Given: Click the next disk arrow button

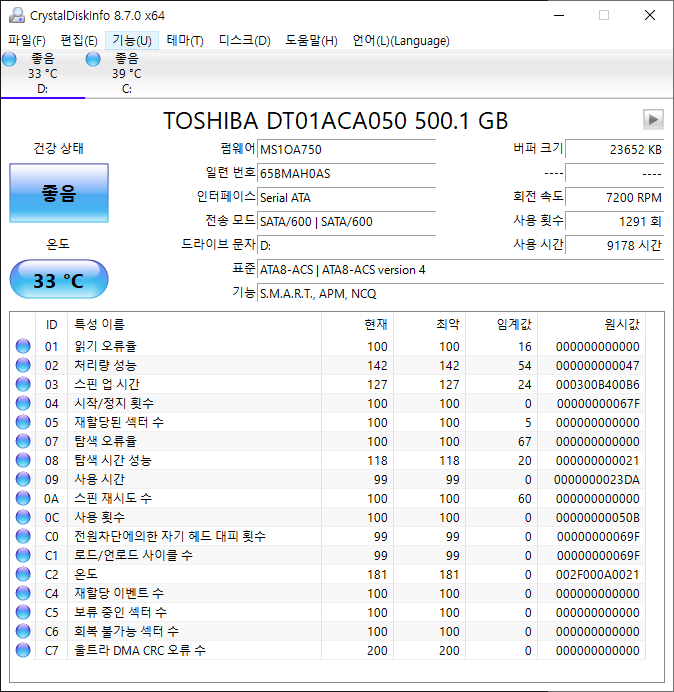Looking at the screenshot, I should (653, 120).
